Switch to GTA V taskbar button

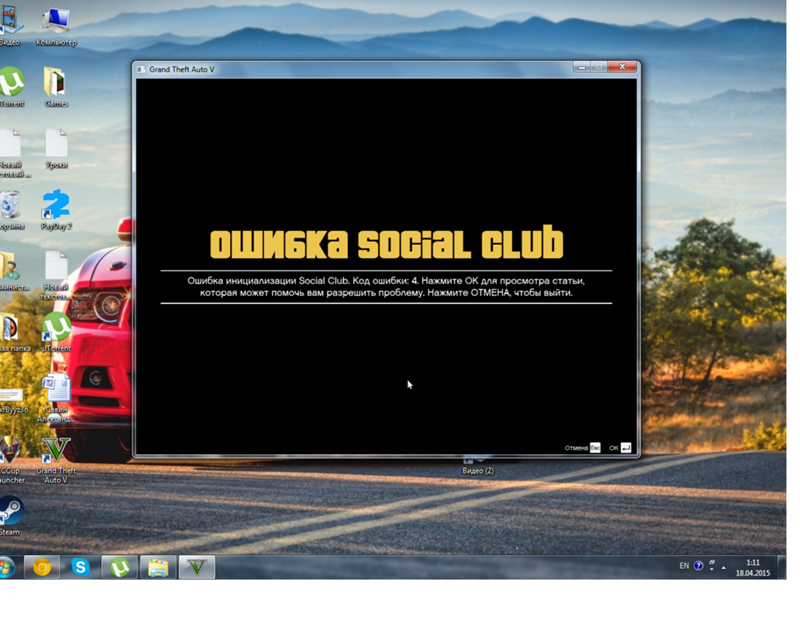[x=197, y=567]
